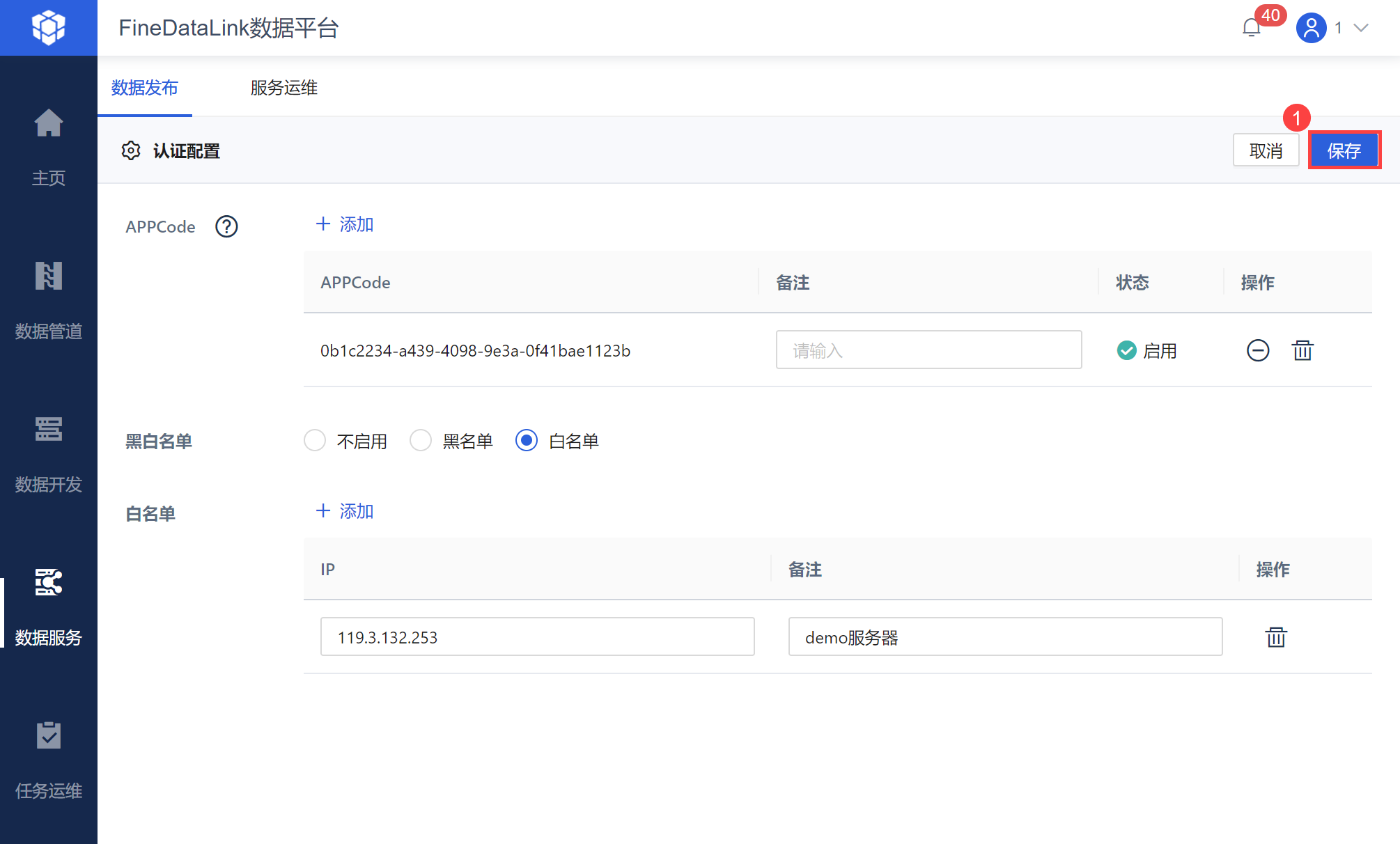Click the 取消 cancel button
Image resolution: width=1400 pixels, height=844 pixels.
1266,150
